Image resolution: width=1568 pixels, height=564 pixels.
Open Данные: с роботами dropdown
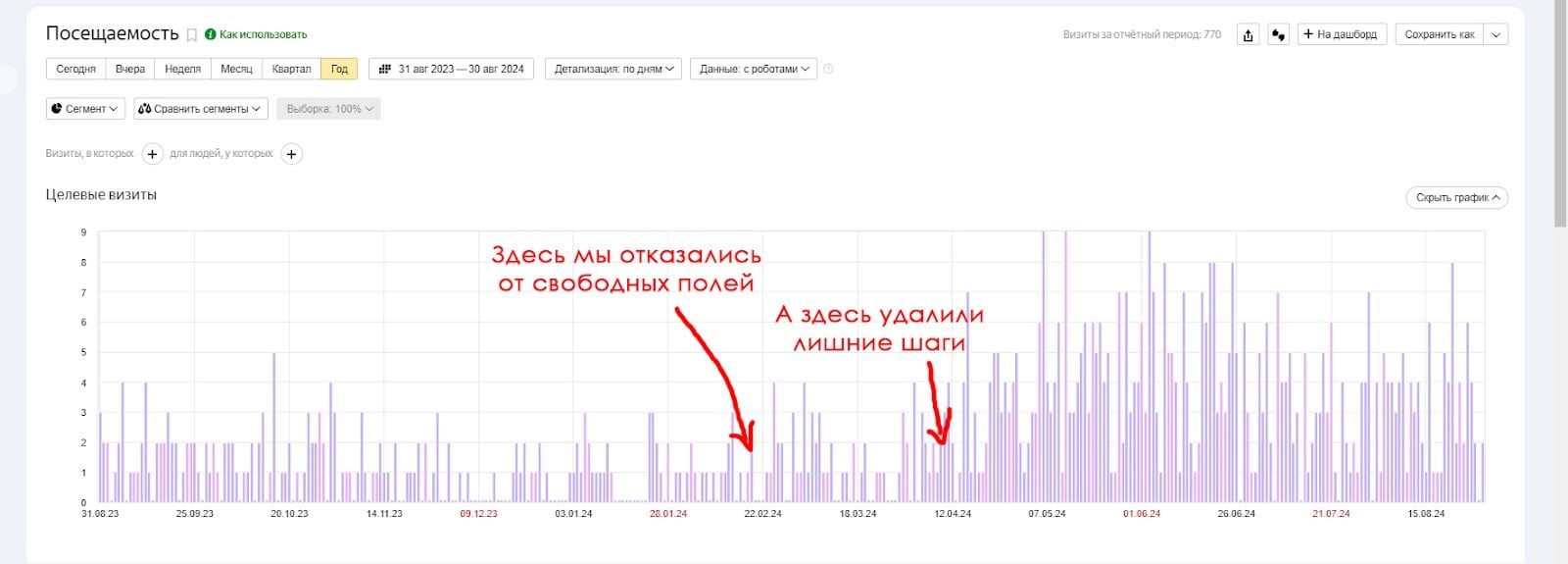pos(754,69)
